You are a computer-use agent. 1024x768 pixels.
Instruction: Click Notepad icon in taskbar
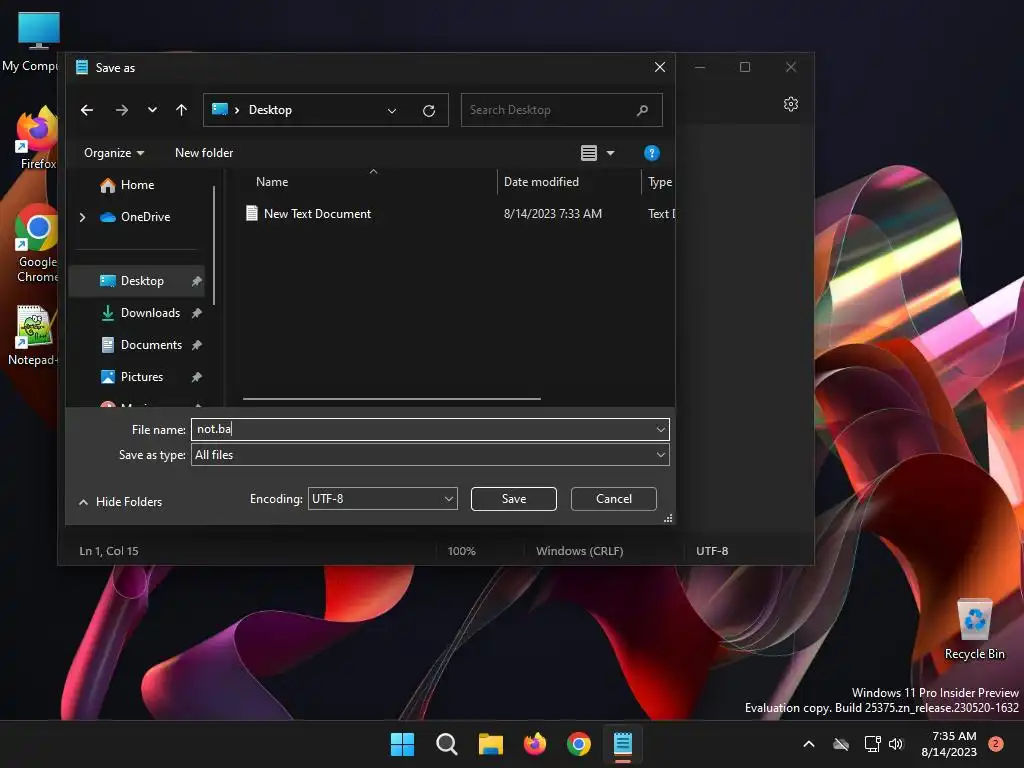[622, 744]
